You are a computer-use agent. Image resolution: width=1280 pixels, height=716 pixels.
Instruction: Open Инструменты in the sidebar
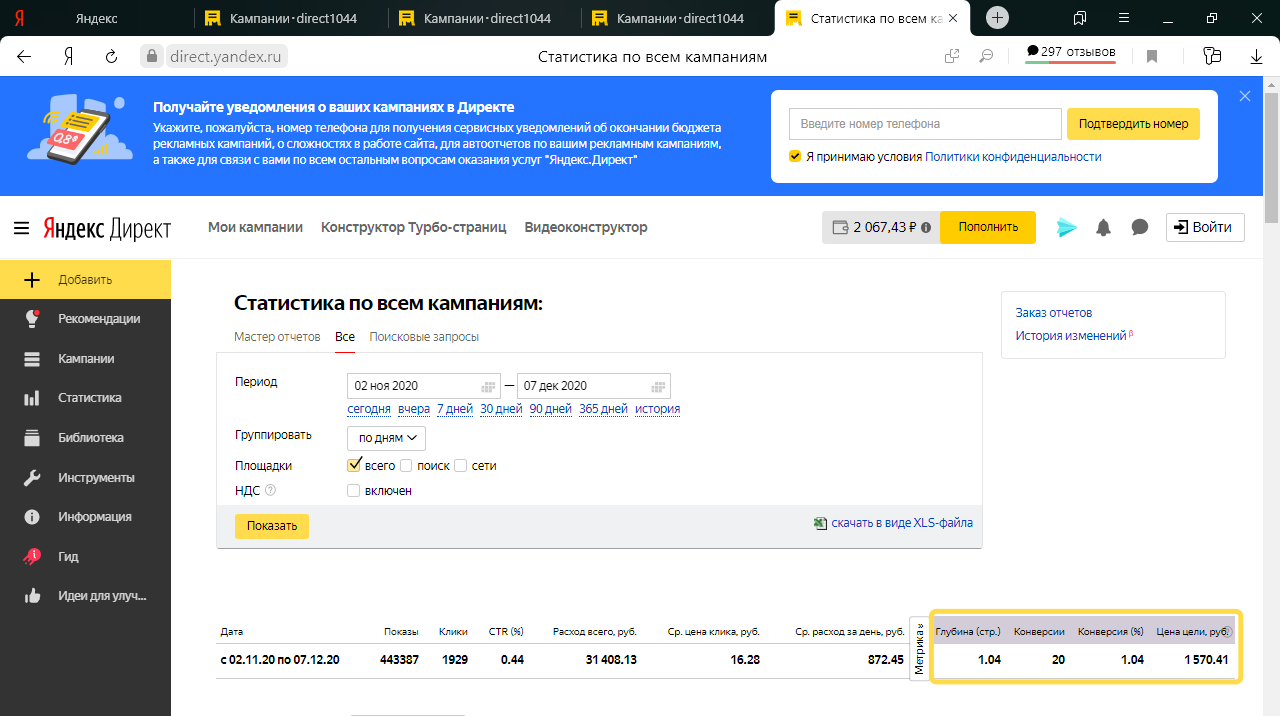tap(85, 477)
